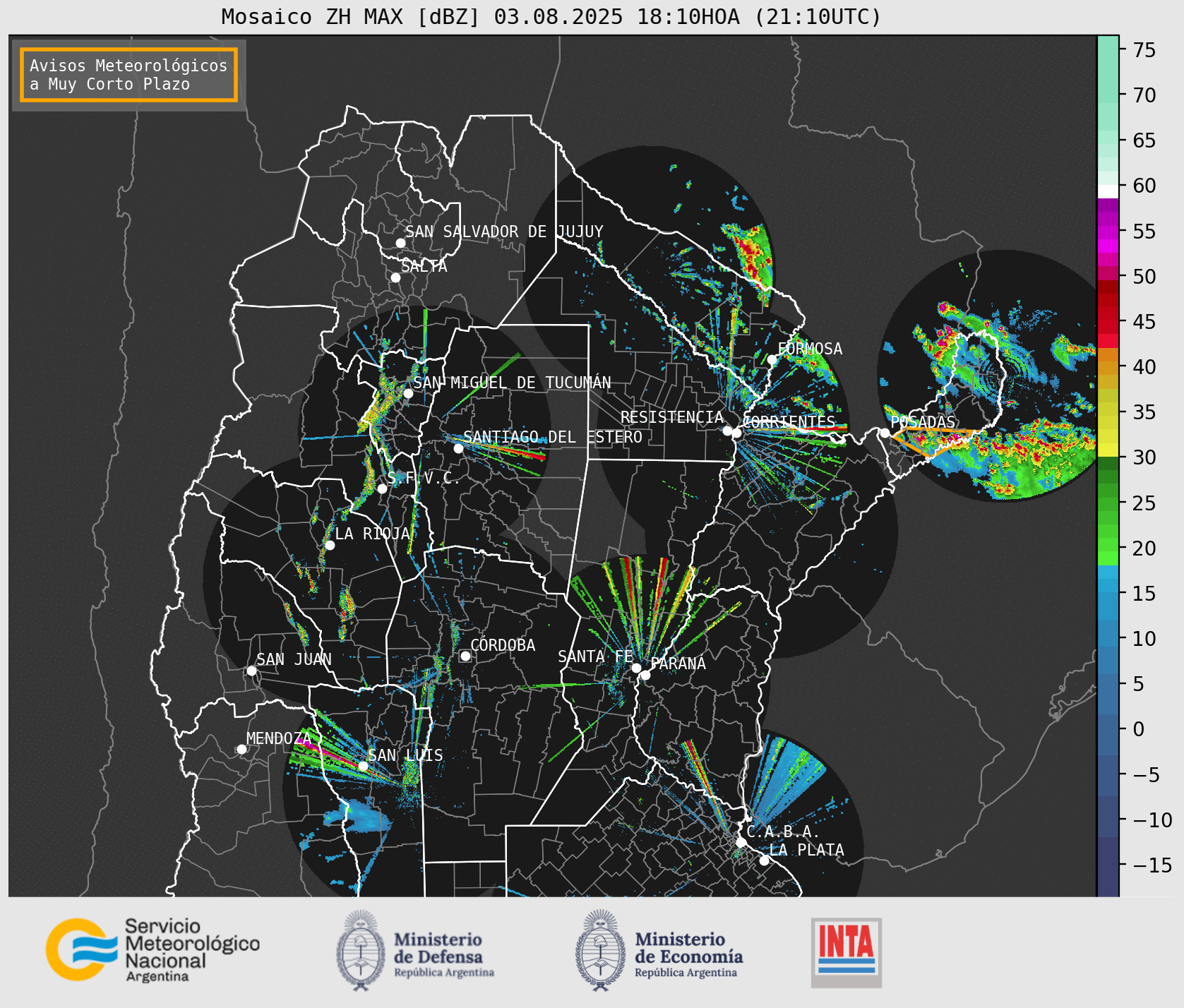Screen dimensions: 1184x1008
Task: Click the SANTIAGO DEL ESTERO label
Action: pyautogui.click(x=553, y=437)
